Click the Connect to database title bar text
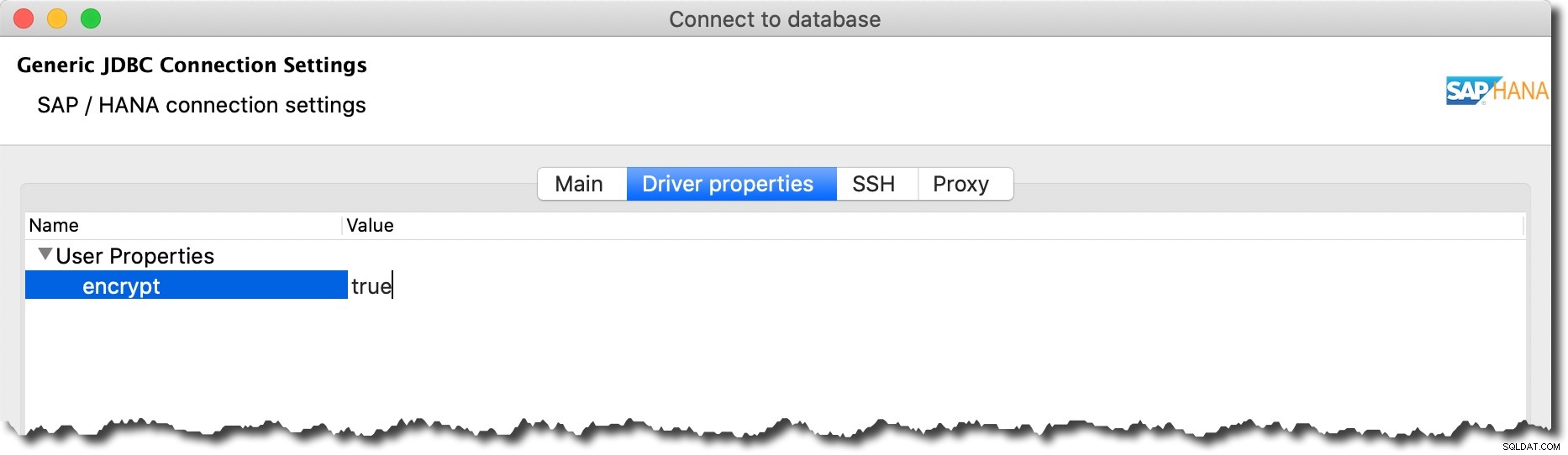 [775, 19]
